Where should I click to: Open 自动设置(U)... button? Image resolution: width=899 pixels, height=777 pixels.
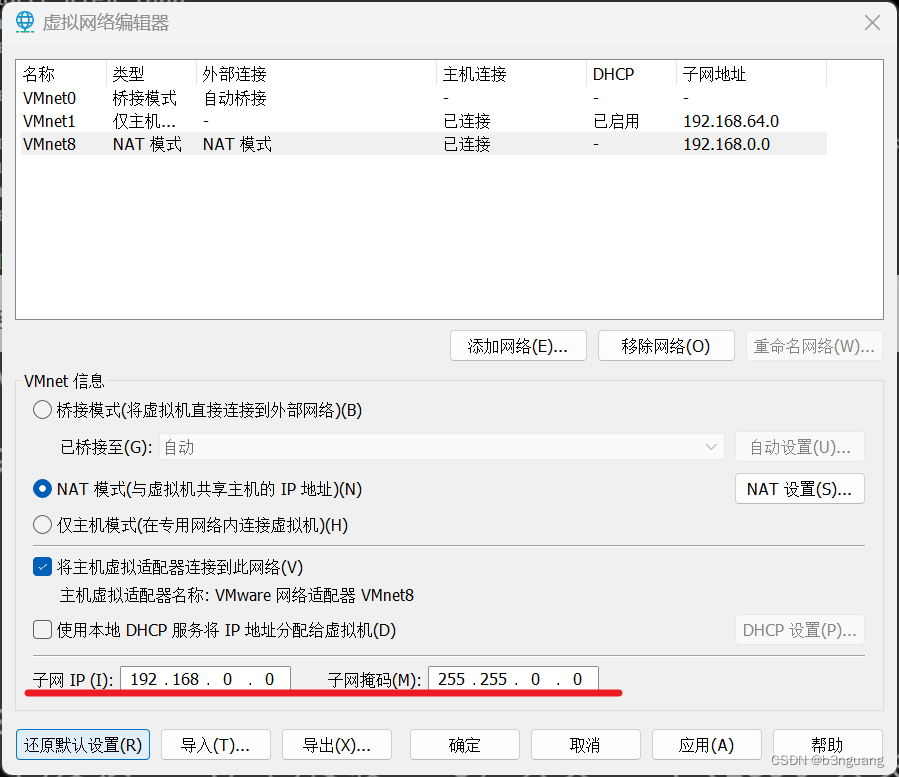(x=800, y=447)
